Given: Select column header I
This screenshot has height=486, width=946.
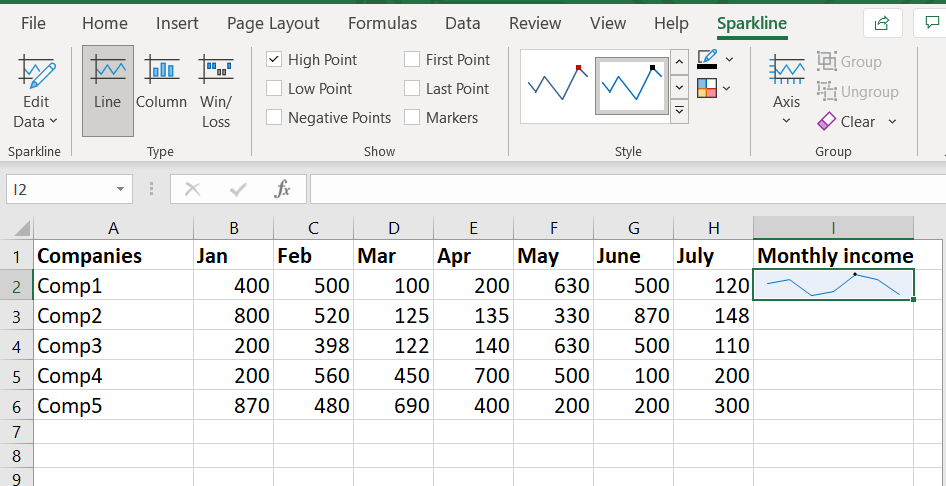Looking at the screenshot, I should (833, 228).
